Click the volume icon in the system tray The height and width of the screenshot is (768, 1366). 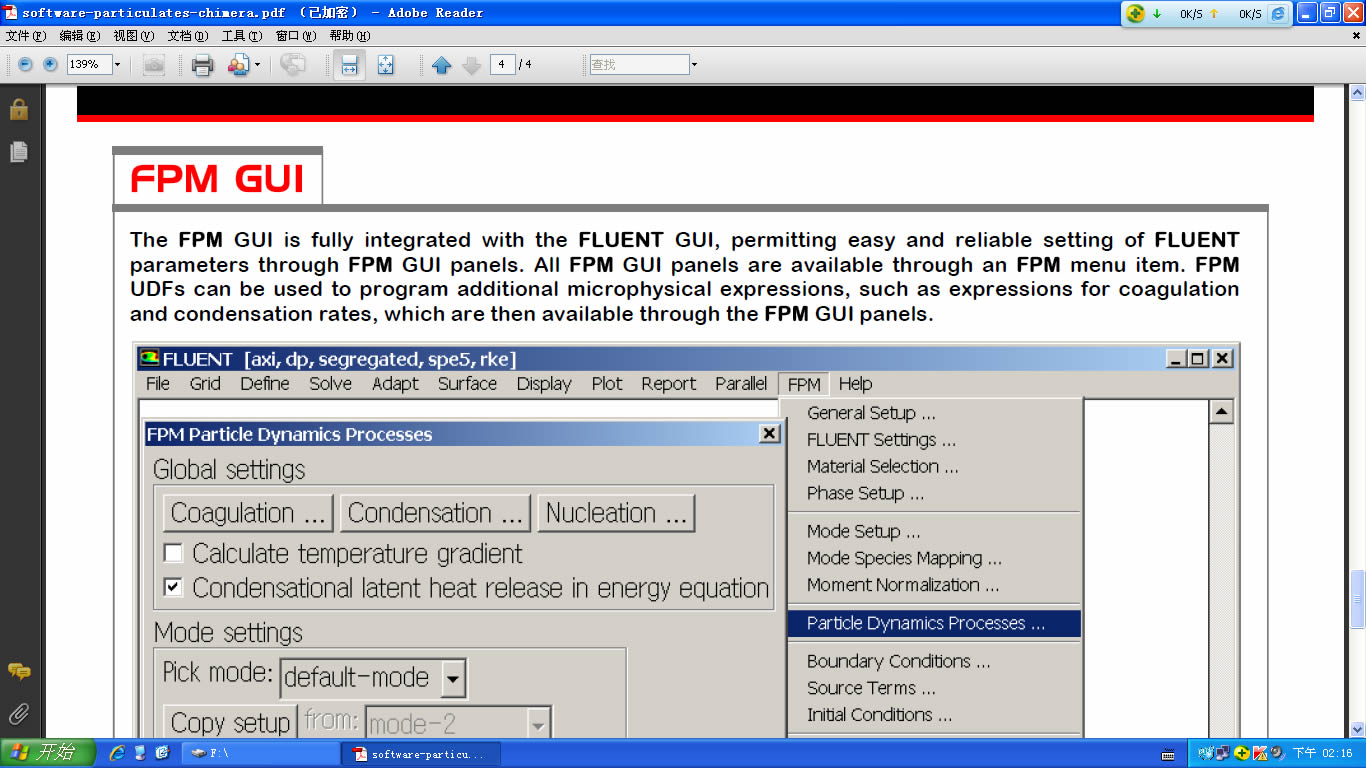pos(1275,753)
